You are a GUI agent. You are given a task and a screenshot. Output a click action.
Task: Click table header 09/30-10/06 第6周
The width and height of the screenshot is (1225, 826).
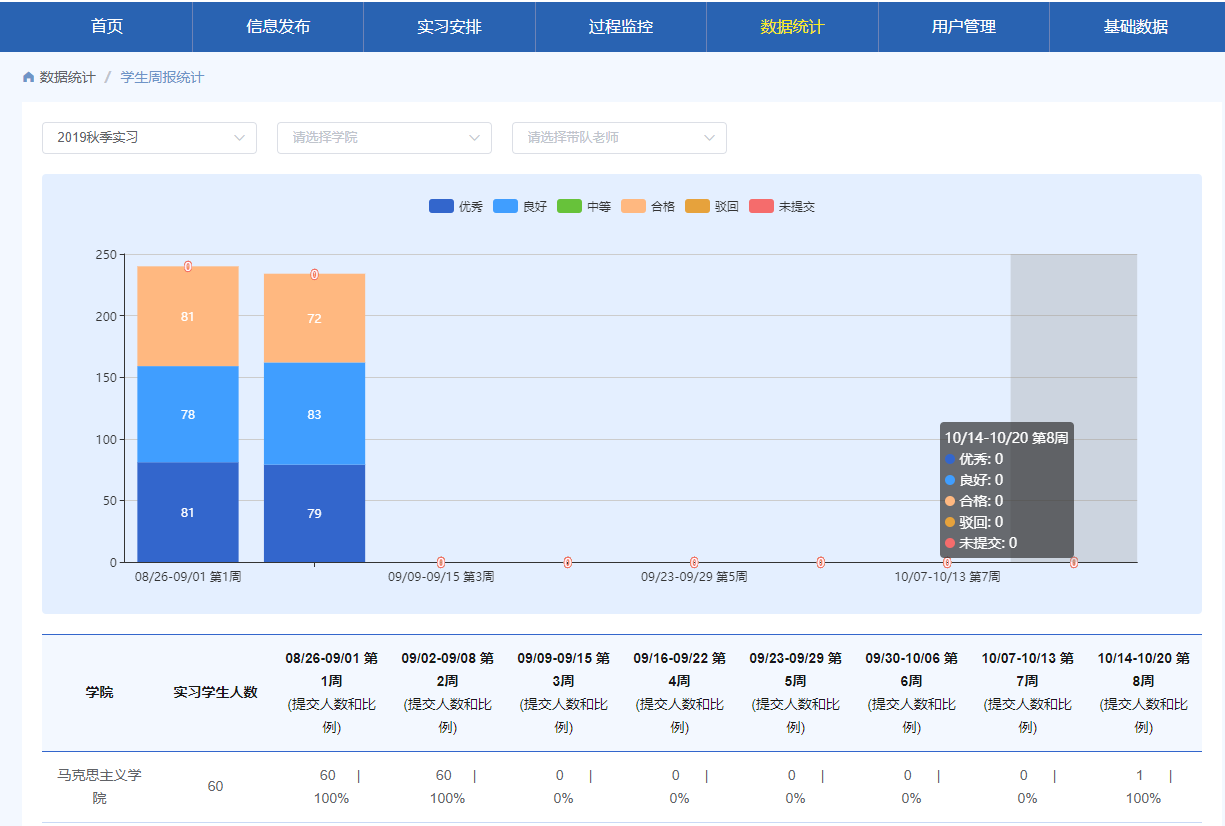pyautogui.click(x=911, y=669)
